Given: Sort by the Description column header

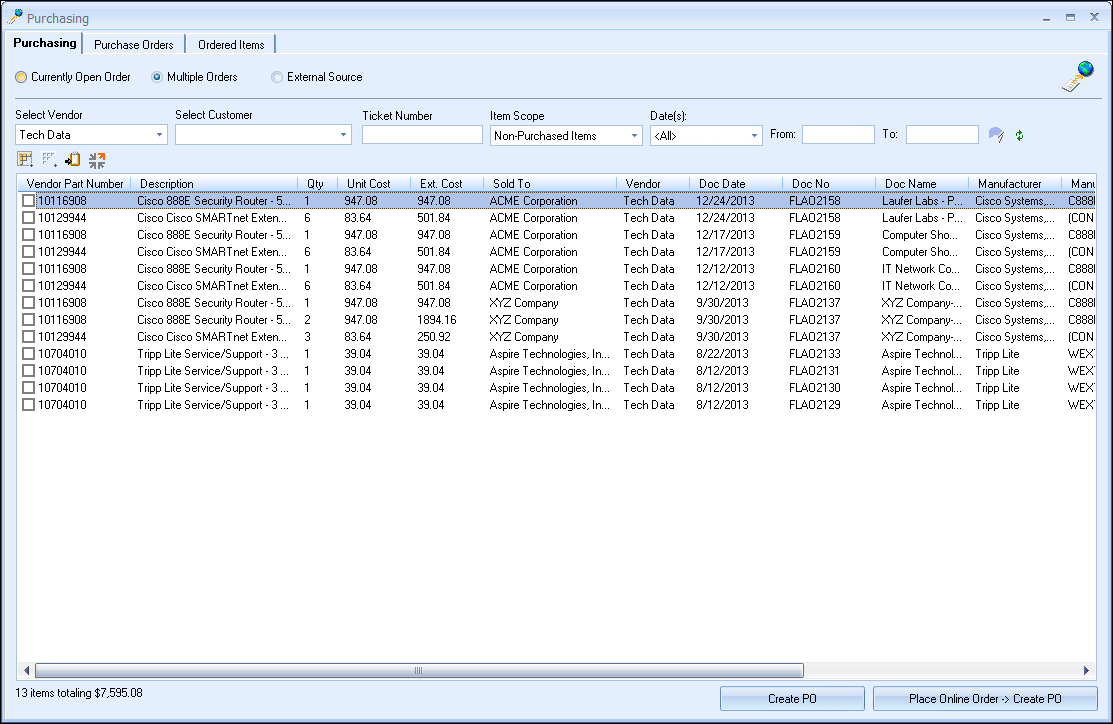Looking at the screenshot, I should 214,184.
